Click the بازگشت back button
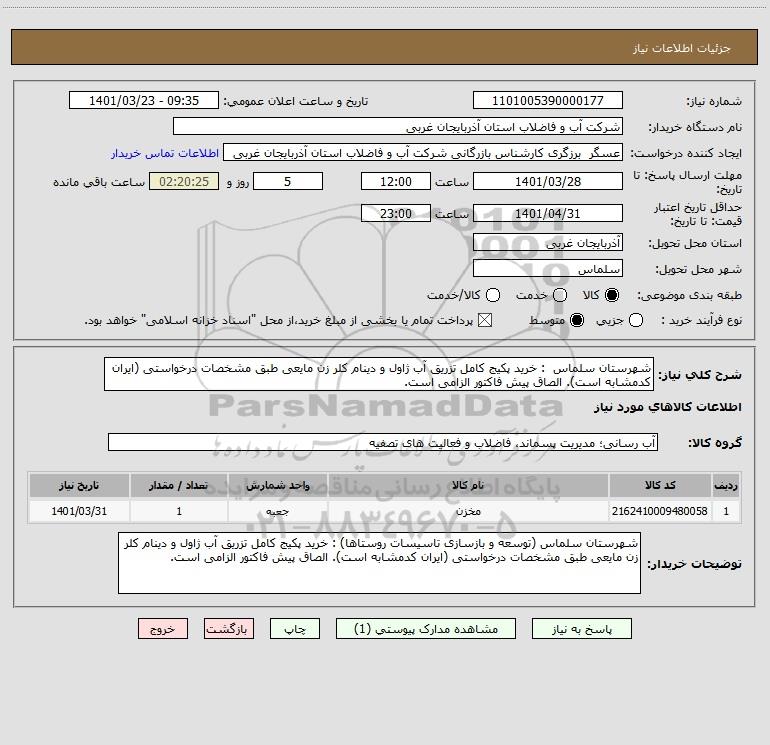 (229, 629)
